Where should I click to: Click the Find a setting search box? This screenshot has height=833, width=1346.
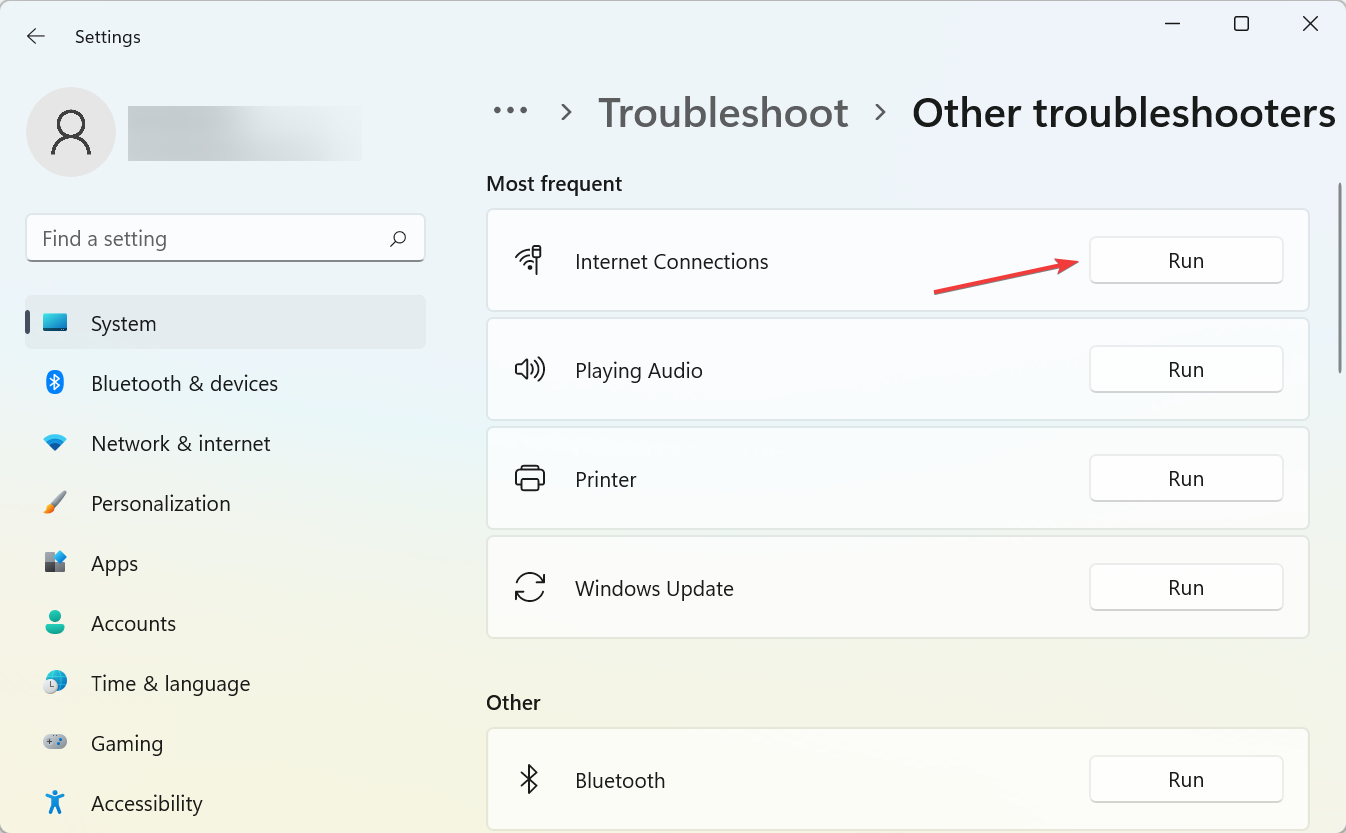(210, 239)
